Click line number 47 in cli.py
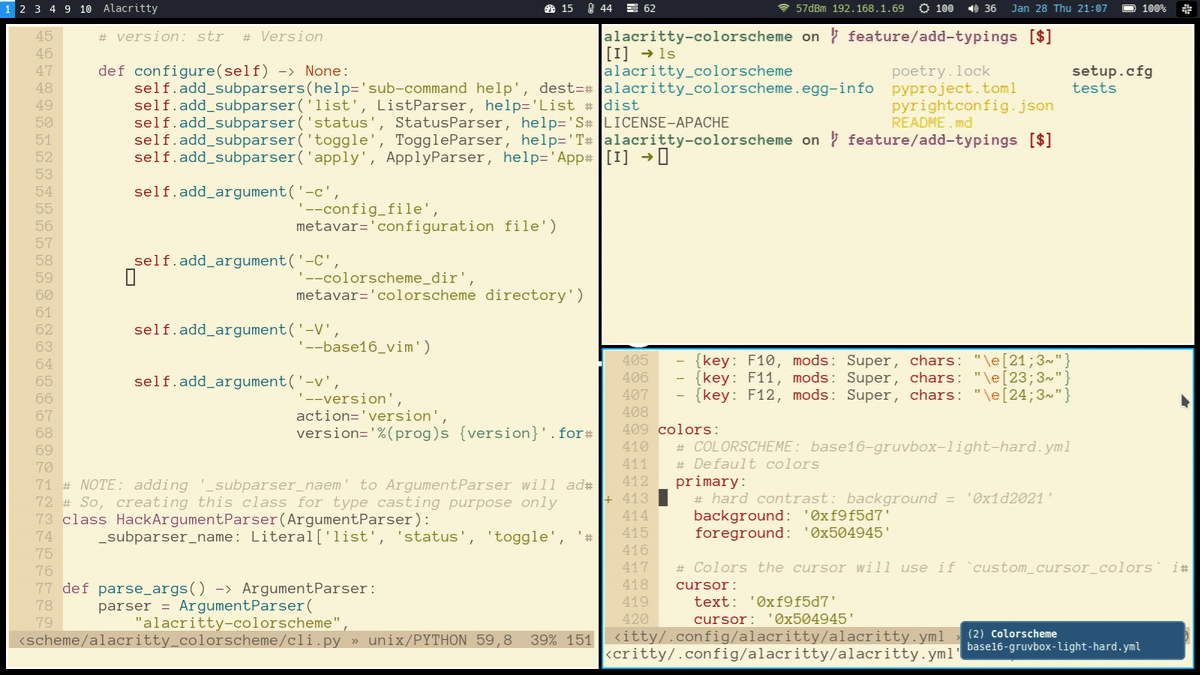This screenshot has height=675, width=1200. (43, 71)
